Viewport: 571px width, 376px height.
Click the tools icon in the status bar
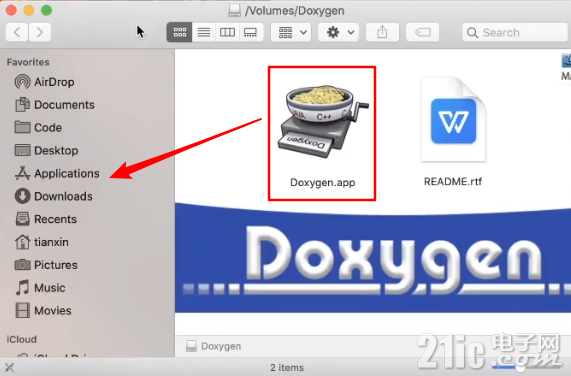coord(9,368)
